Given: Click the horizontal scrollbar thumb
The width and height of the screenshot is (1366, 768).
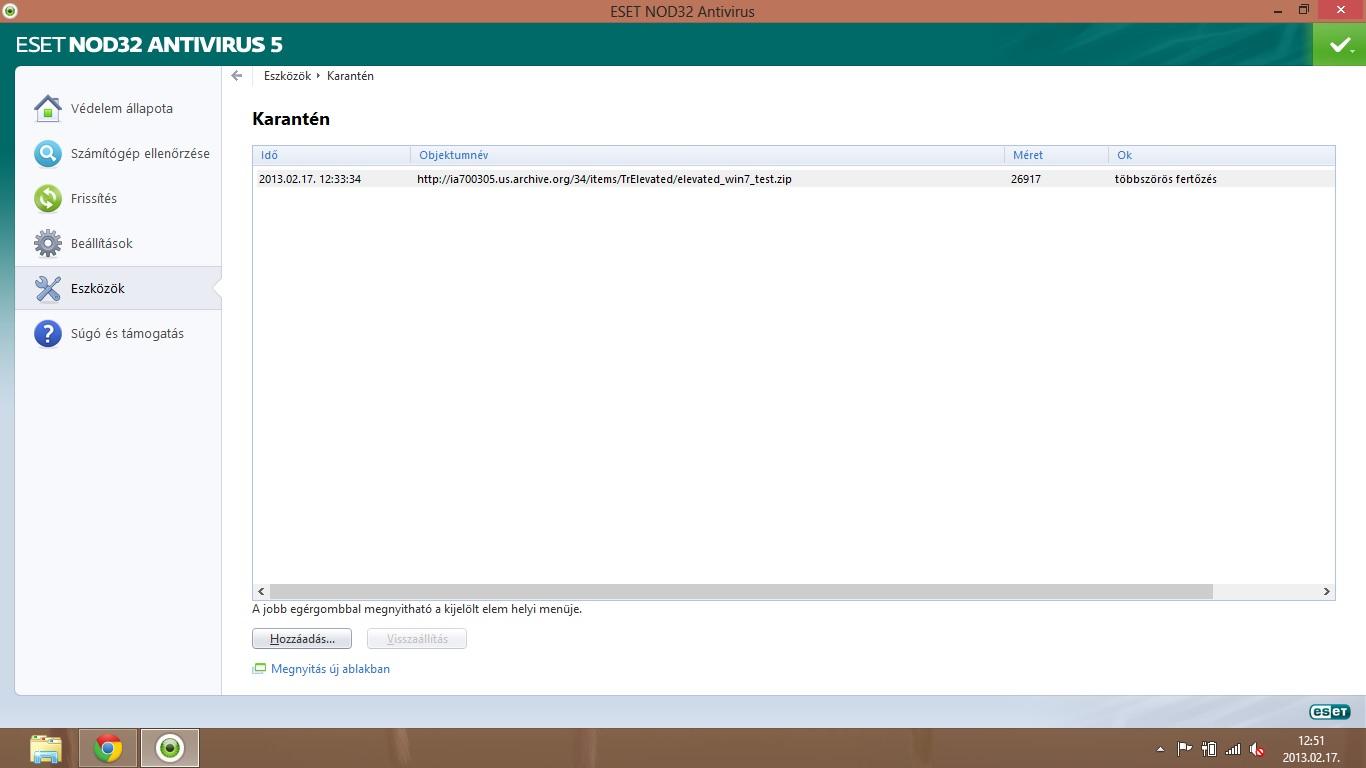Looking at the screenshot, I should (x=741, y=591).
